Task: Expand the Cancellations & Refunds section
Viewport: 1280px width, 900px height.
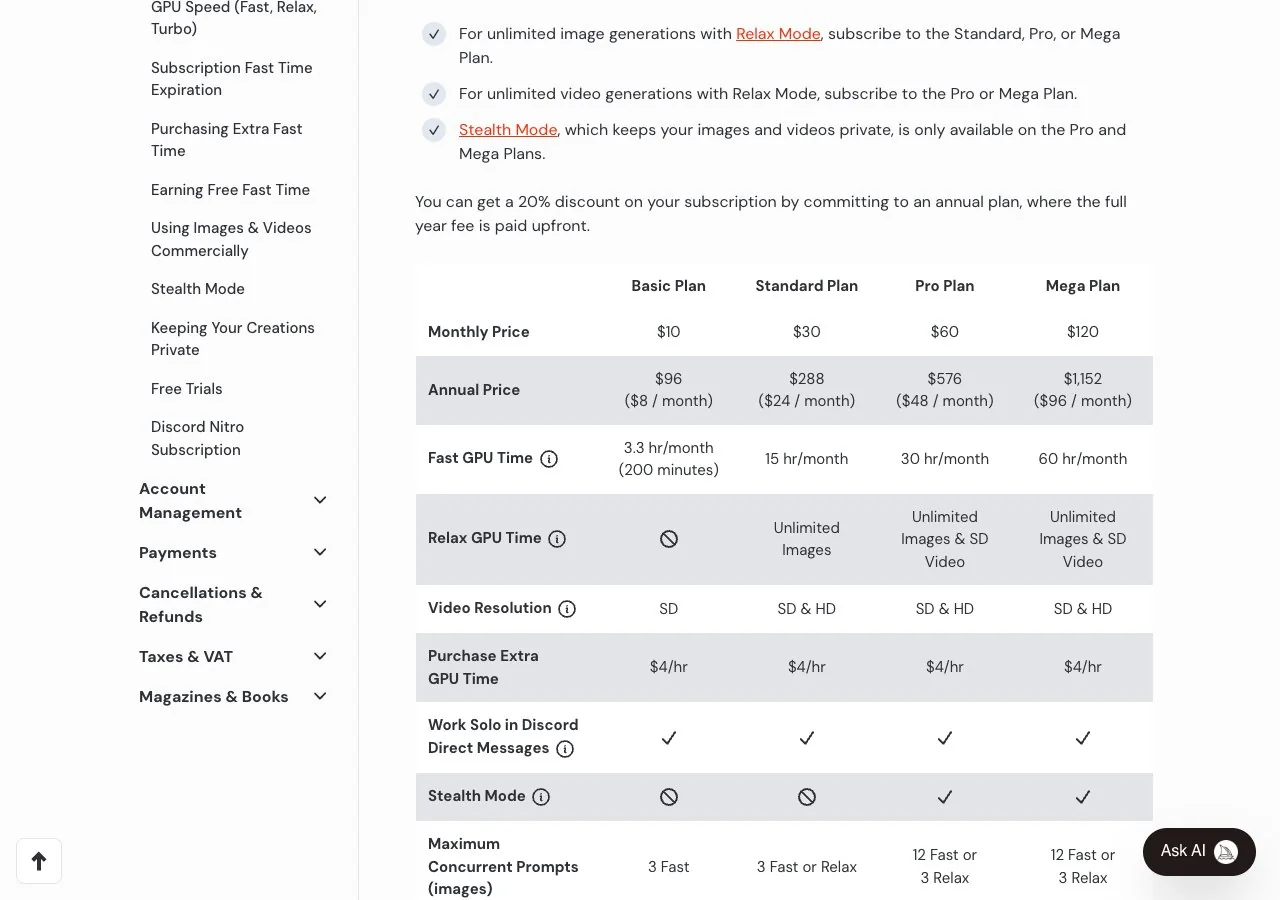Action: click(x=320, y=604)
